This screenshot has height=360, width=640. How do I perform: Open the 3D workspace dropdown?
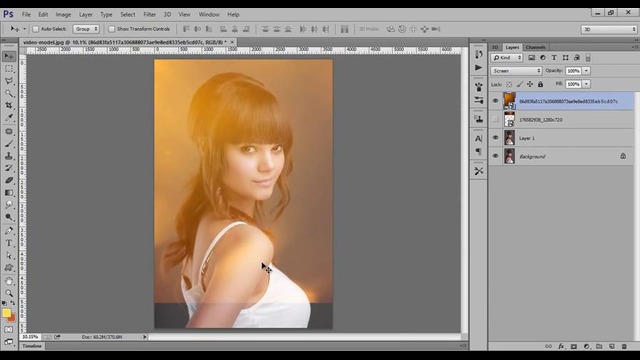(x=609, y=29)
